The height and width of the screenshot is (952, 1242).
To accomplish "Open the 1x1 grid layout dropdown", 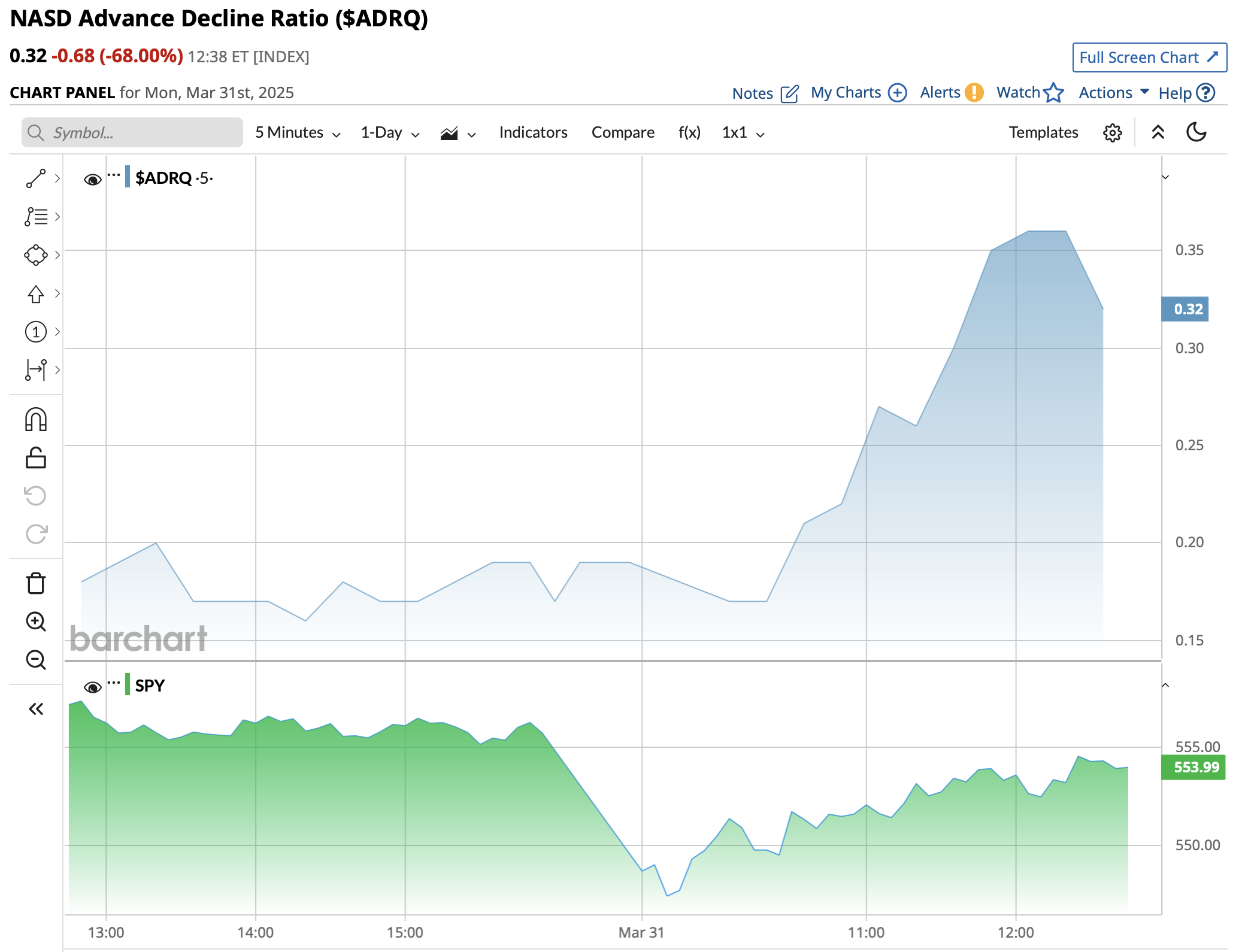I will (743, 132).
